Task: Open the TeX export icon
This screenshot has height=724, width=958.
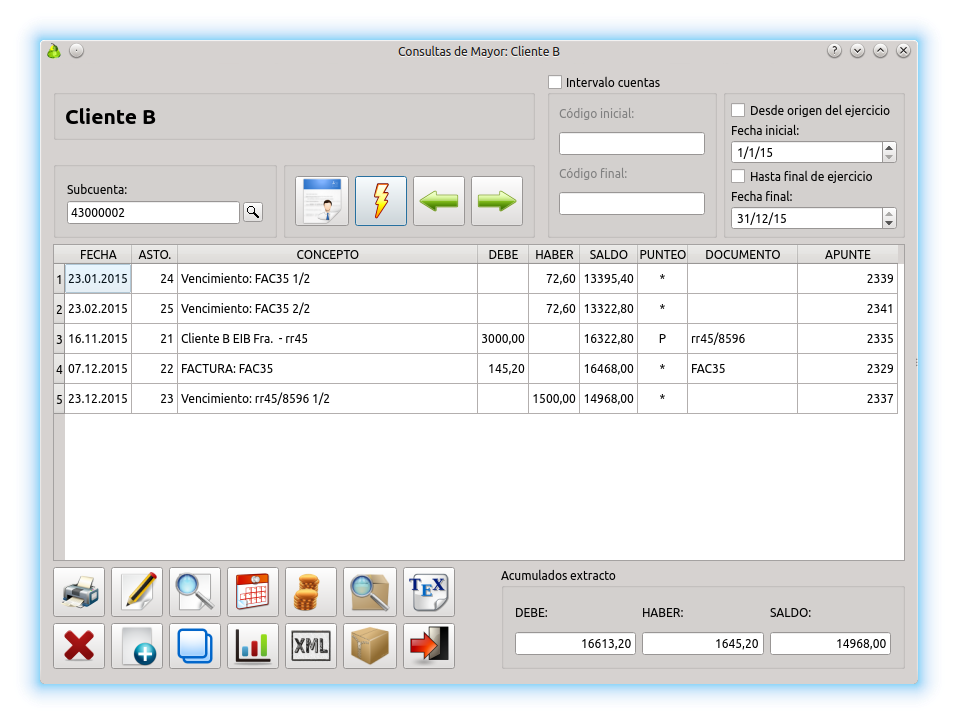Action: point(429,592)
